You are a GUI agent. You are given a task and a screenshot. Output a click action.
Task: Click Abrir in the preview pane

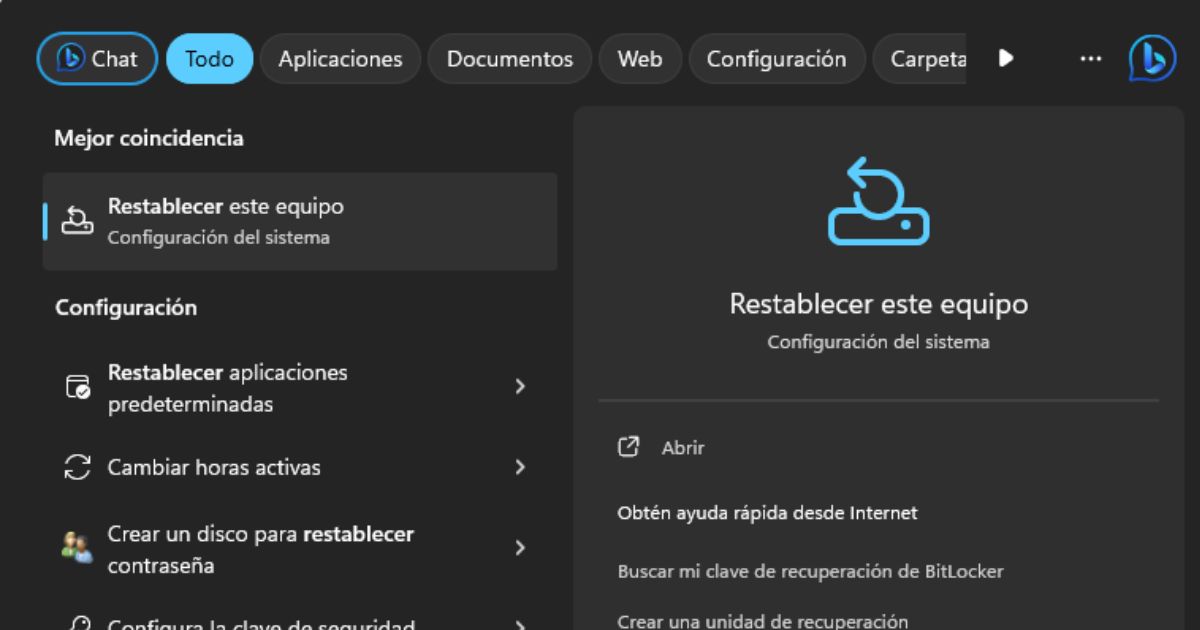pos(683,448)
